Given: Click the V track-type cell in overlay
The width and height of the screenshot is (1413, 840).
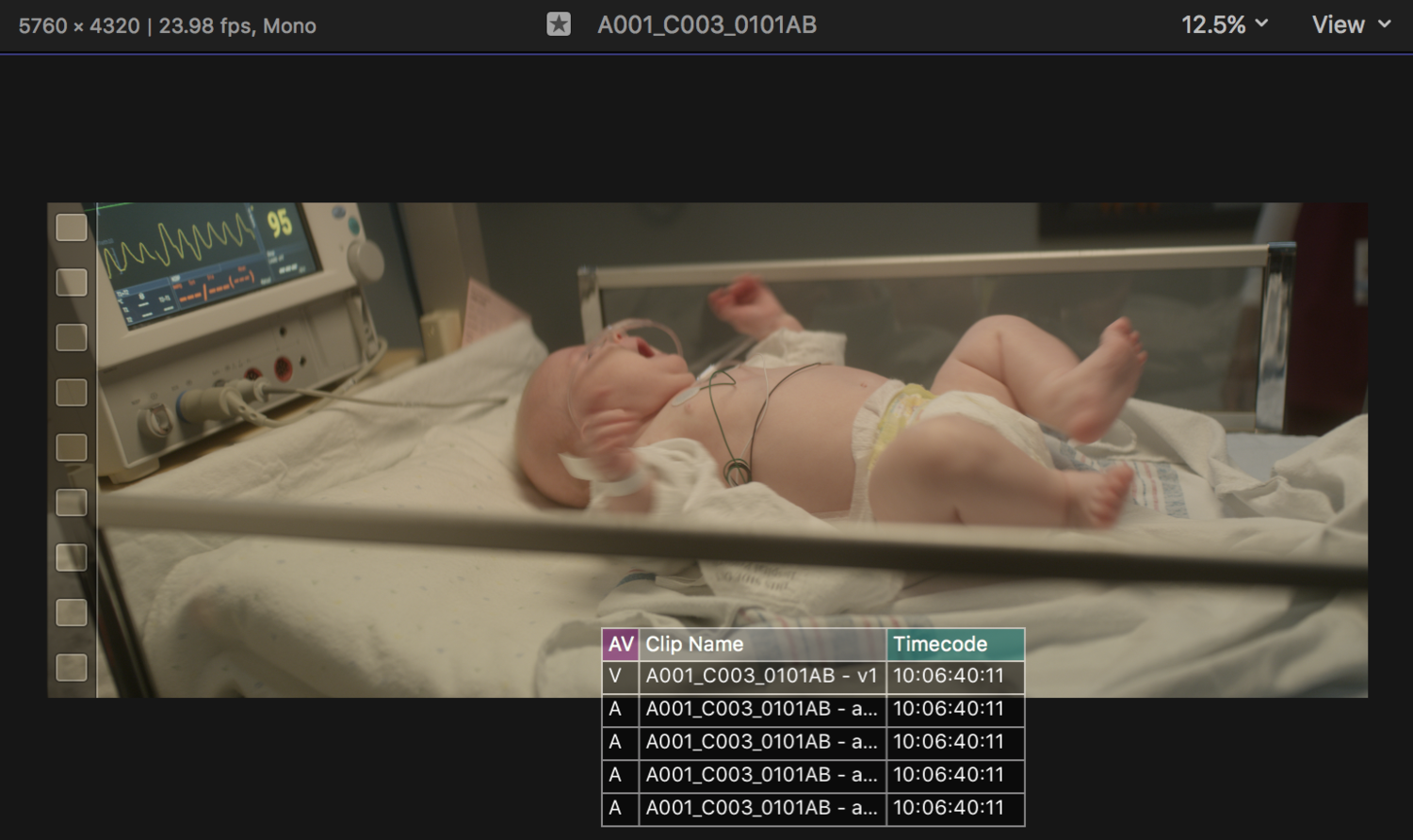Looking at the screenshot, I should pyautogui.click(x=621, y=676).
